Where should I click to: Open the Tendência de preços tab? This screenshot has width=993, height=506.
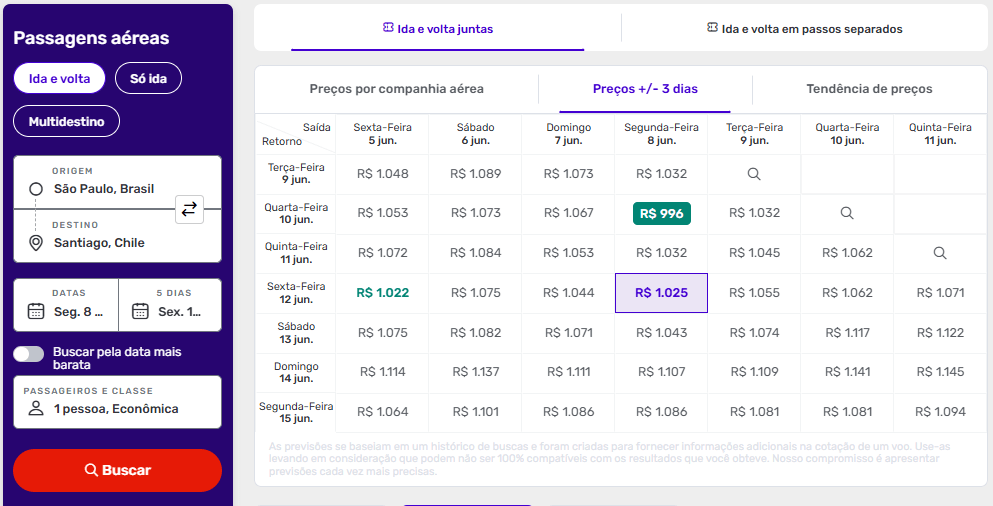tap(869, 89)
